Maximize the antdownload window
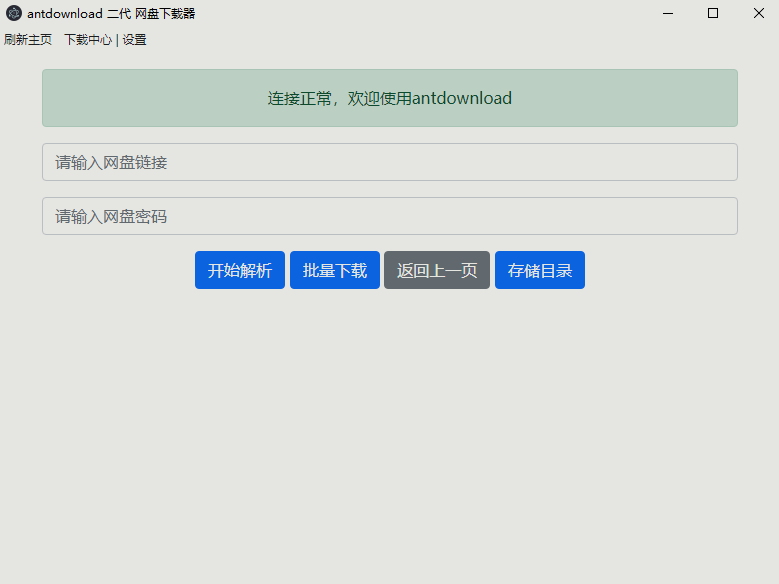The image size is (779, 584). [x=713, y=13]
